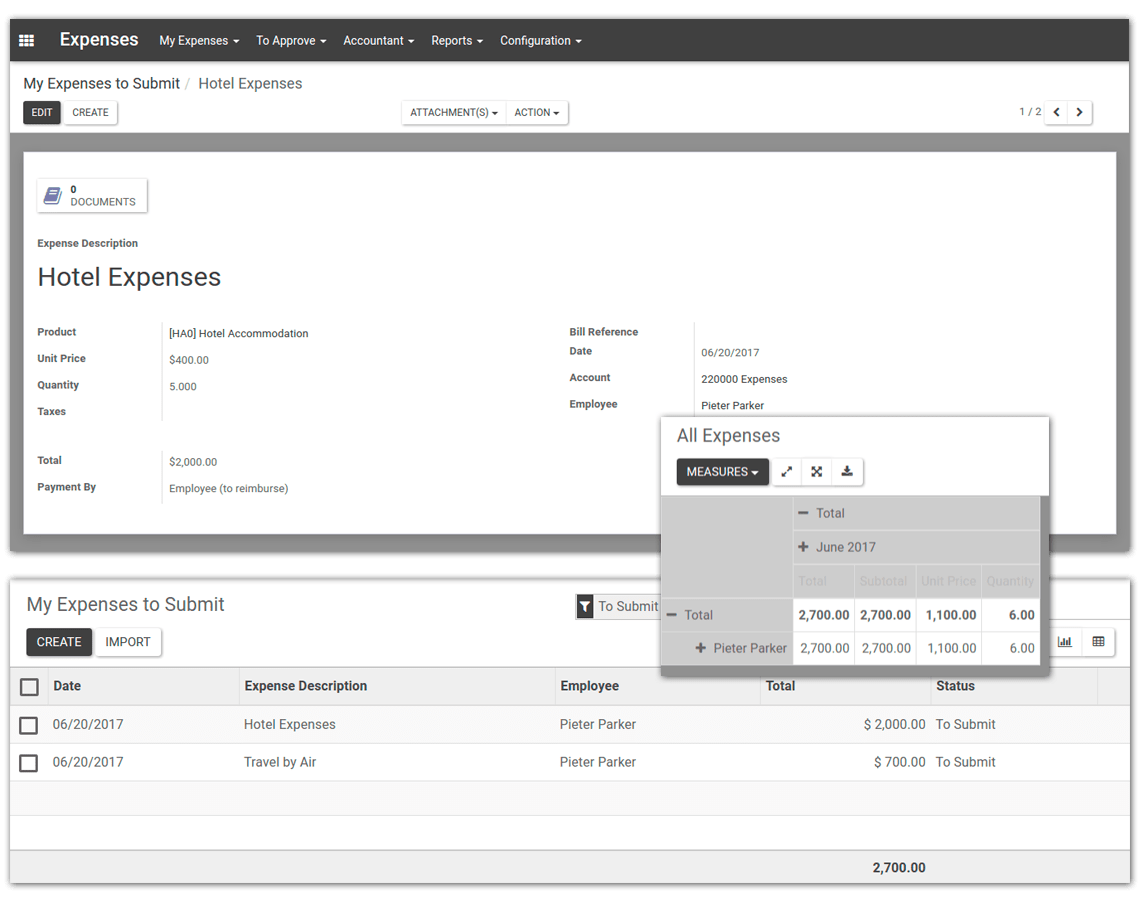Screen dimensions: 1140x900
Task: Switch to the pivot table view
Action: (x=1098, y=642)
